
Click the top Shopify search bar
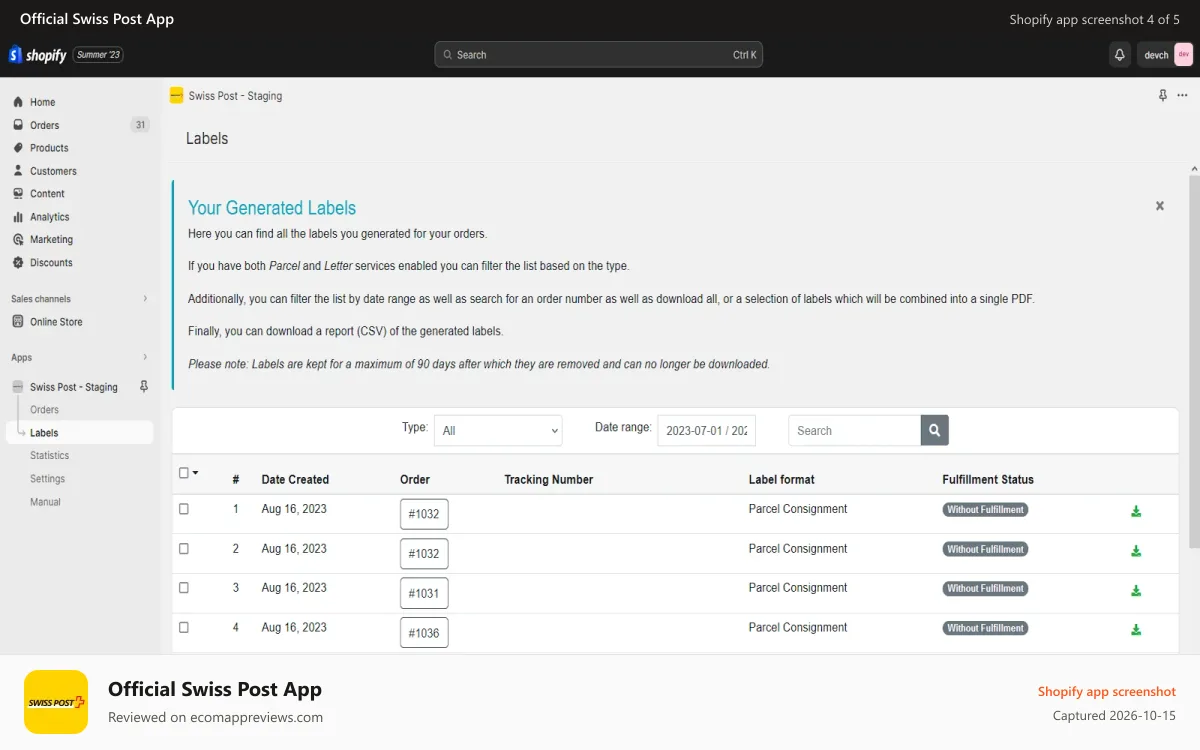(598, 55)
